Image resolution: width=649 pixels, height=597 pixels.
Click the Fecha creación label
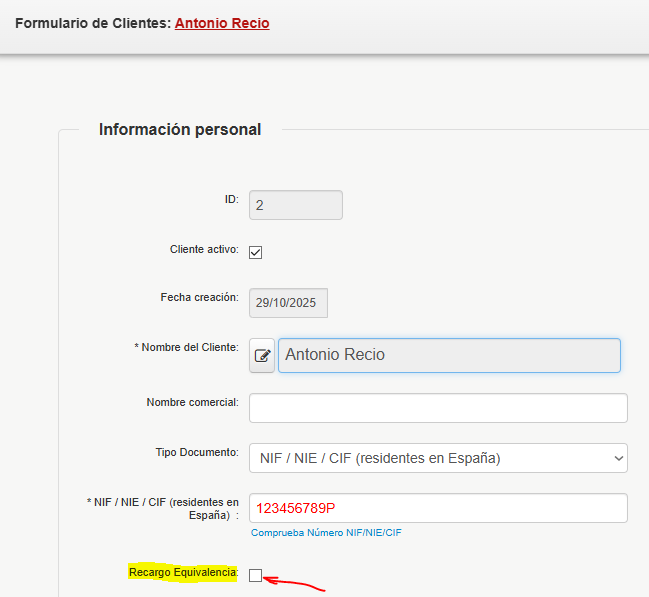(x=200, y=297)
